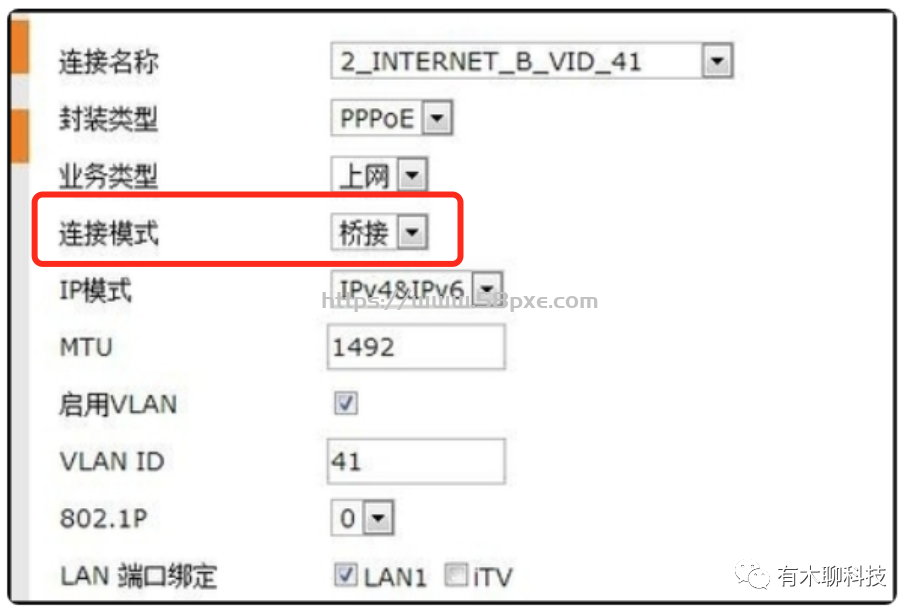
Task: Open the 上网 service type dropdown
Action: coord(412,175)
